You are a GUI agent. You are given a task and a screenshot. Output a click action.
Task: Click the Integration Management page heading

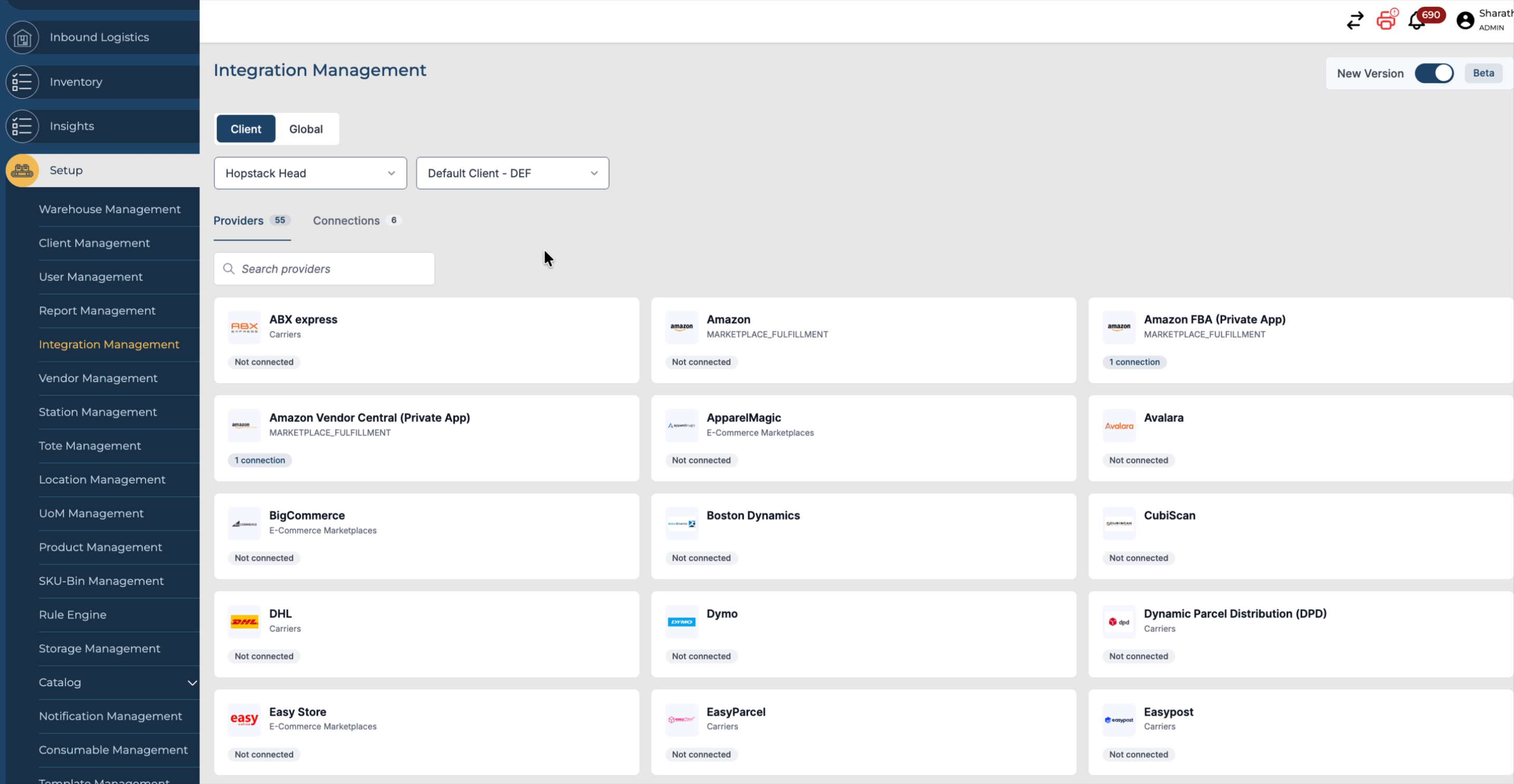coord(320,70)
